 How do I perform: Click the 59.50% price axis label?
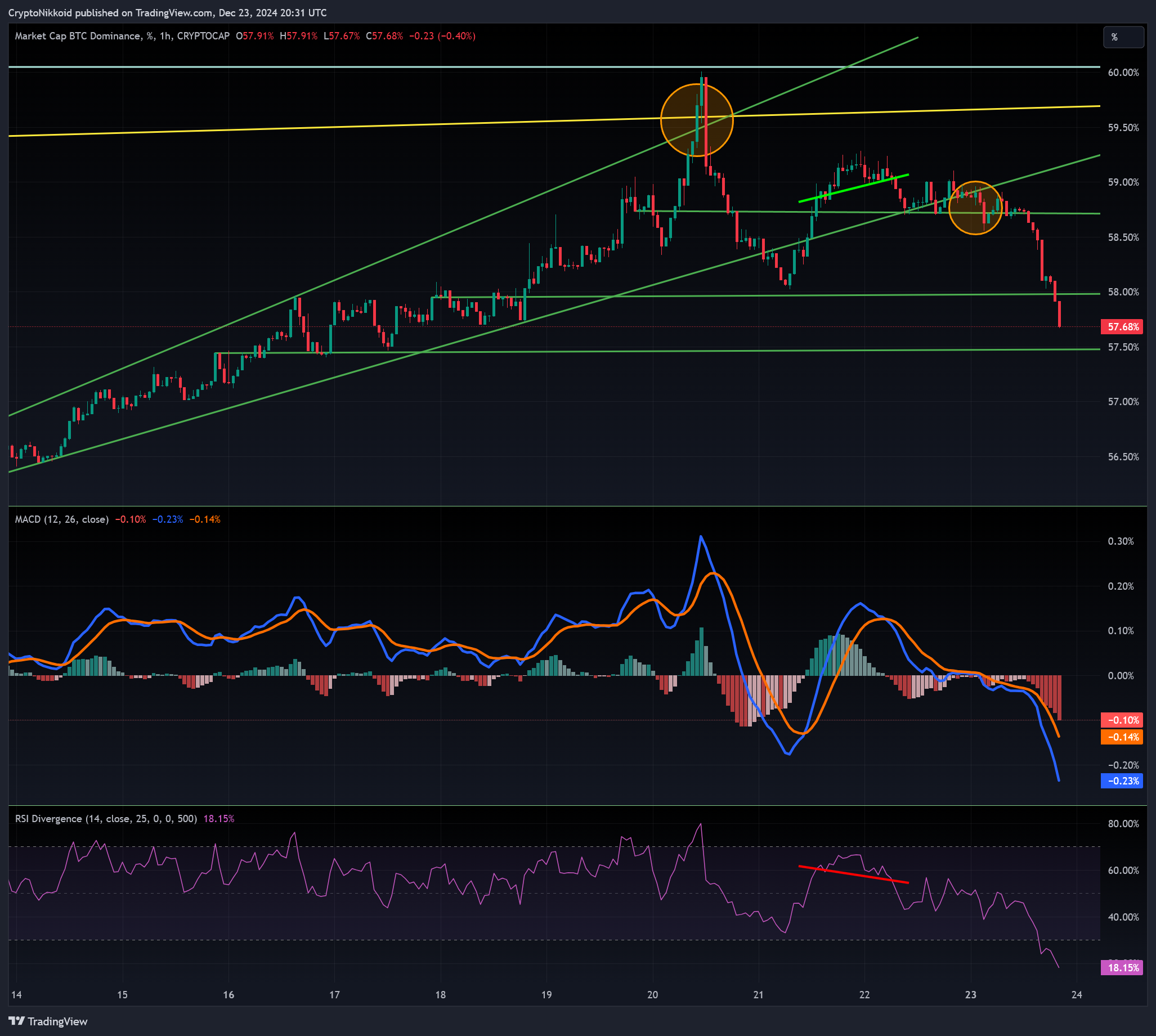coord(1123,128)
